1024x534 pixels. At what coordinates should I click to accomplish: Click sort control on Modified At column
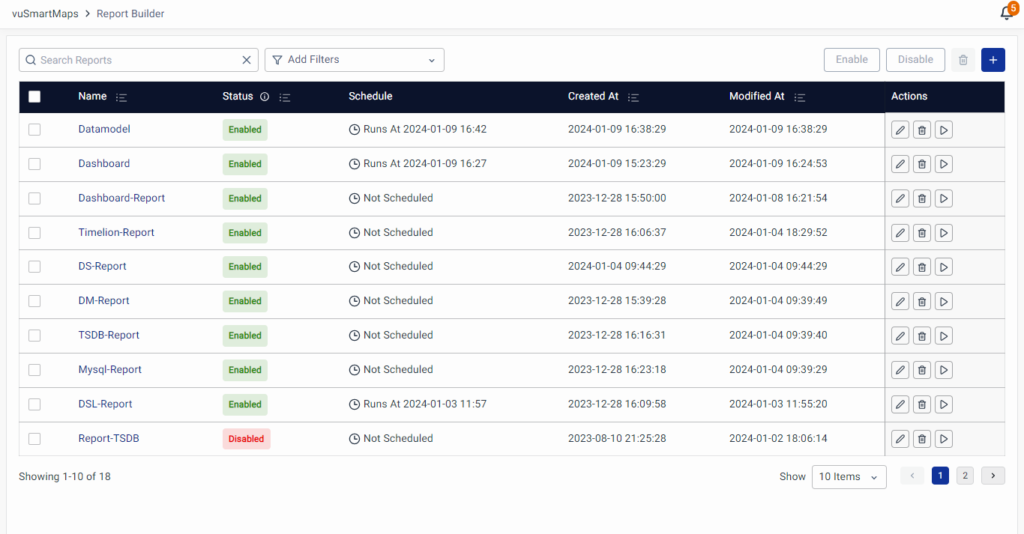pos(799,97)
